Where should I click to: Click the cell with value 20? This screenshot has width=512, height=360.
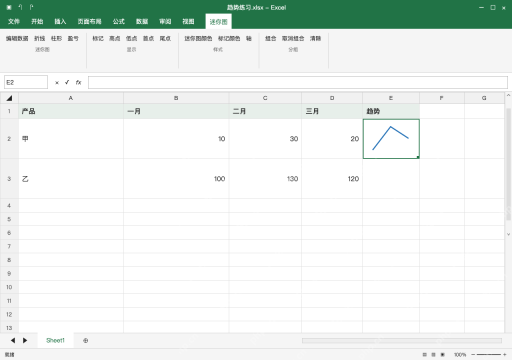(332, 139)
